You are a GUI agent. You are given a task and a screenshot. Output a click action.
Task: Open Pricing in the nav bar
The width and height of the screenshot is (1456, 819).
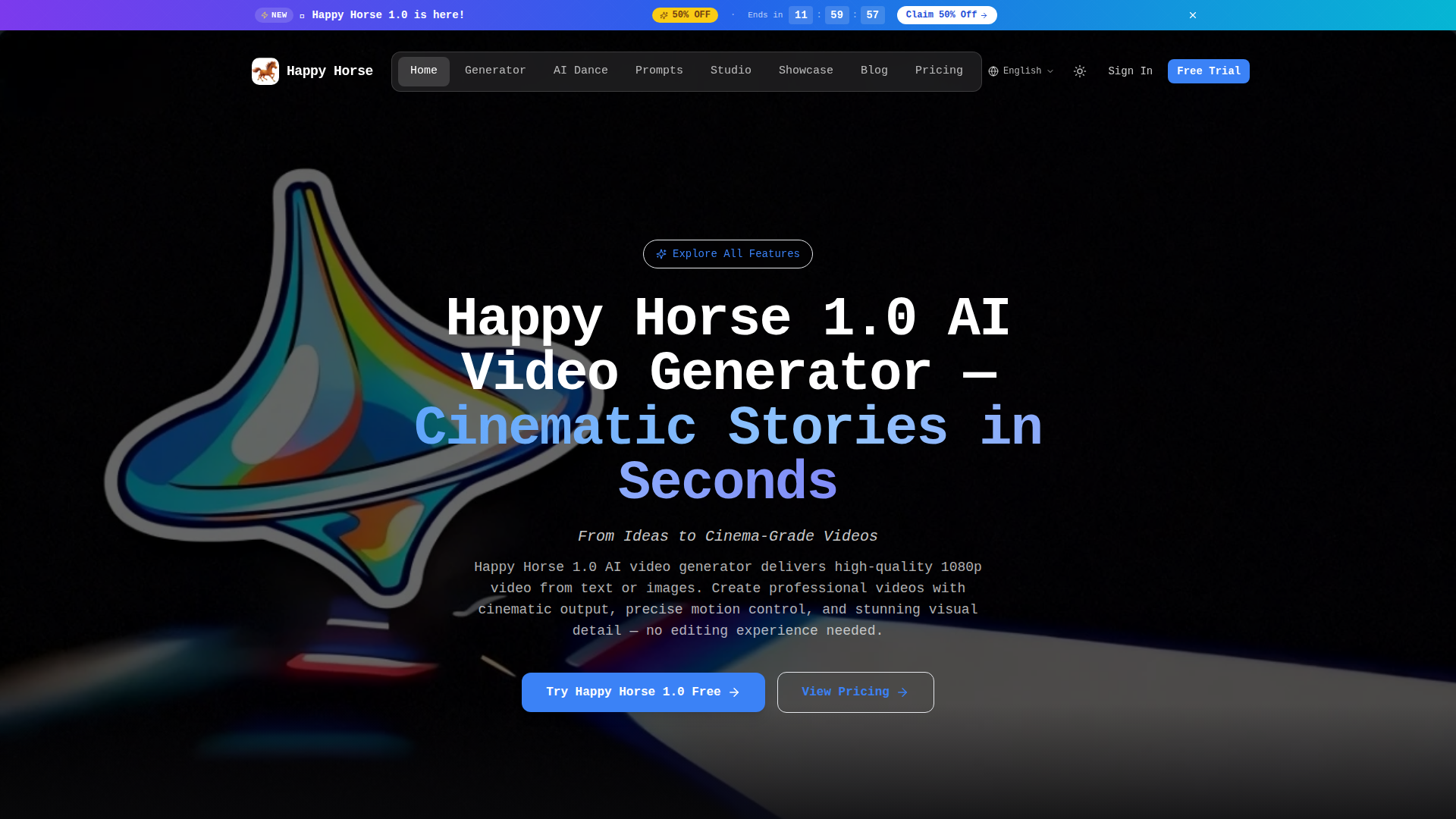click(x=939, y=71)
